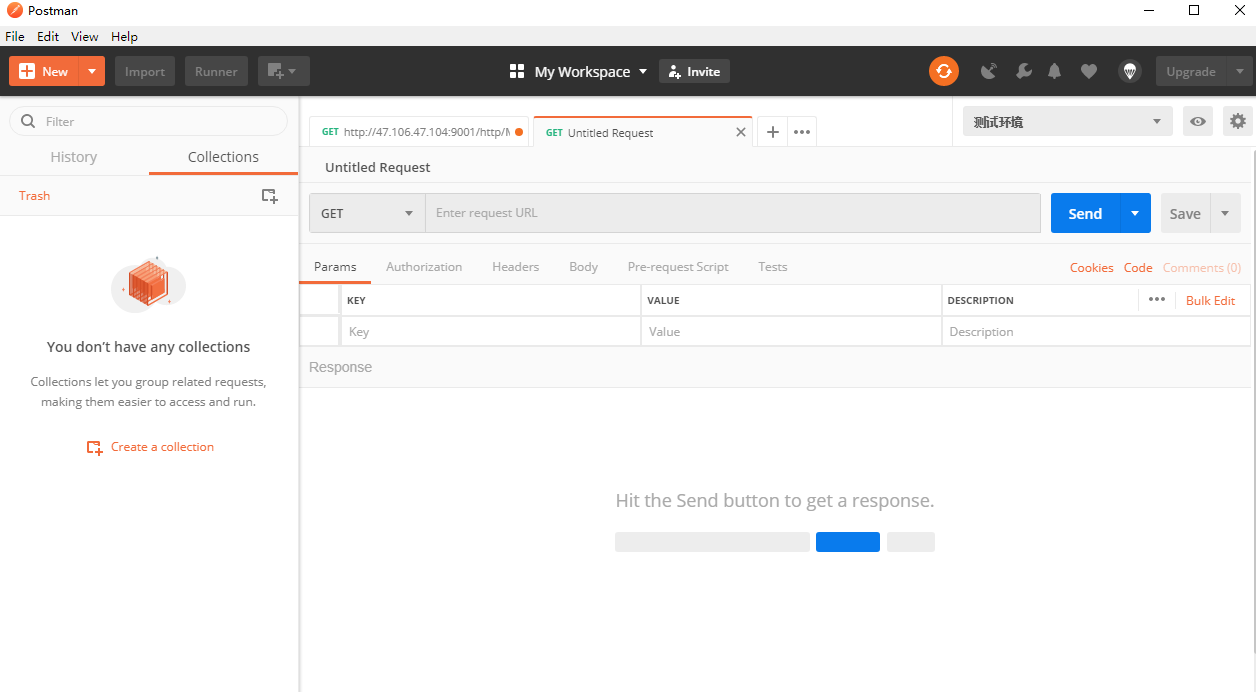This screenshot has width=1256, height=692.
Task: Close the Untitled Request tab
Action: coord(741,132)
